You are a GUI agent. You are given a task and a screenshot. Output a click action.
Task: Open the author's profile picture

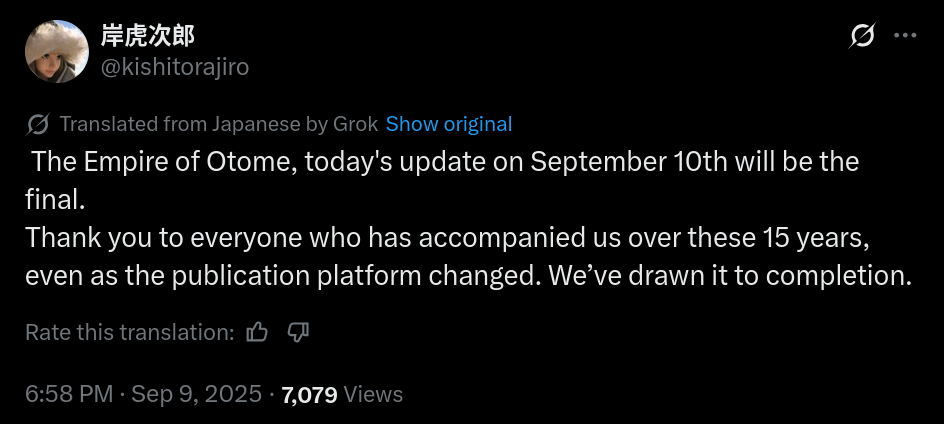(58, 52)
